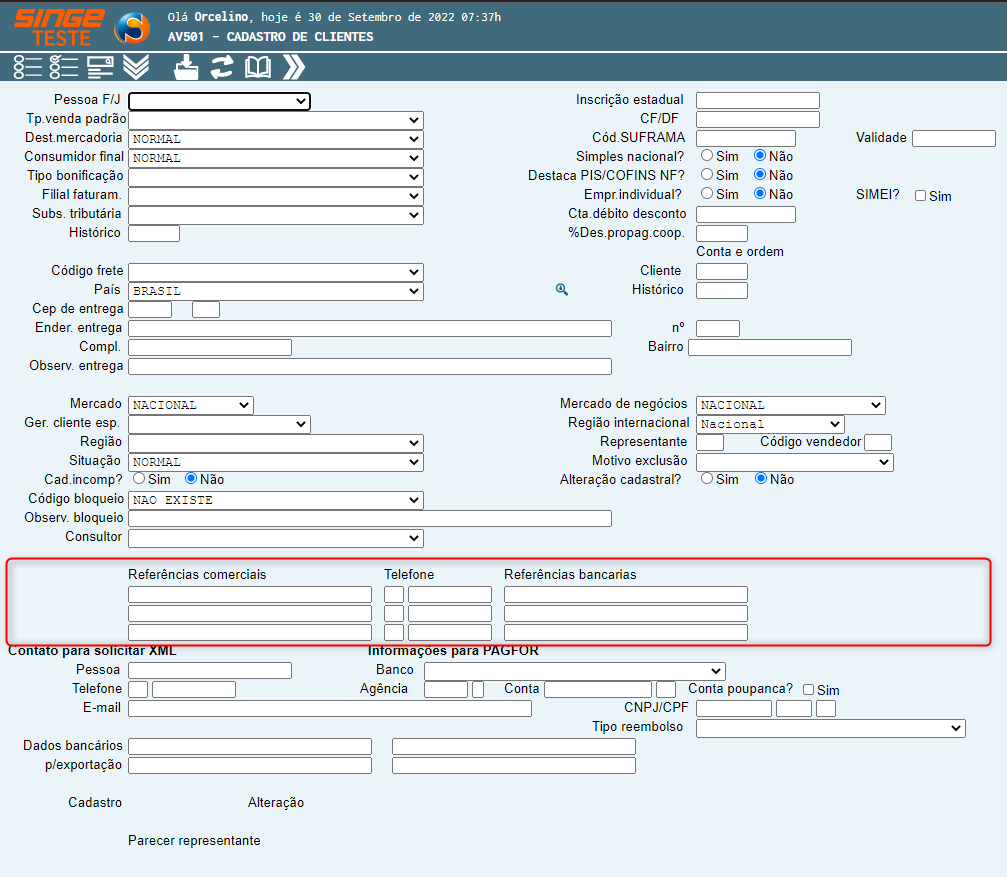Click the magnifier icon beside País
Image resolution: width=1007 pixels, height=877 pixels.
click(x=562, y=290)
